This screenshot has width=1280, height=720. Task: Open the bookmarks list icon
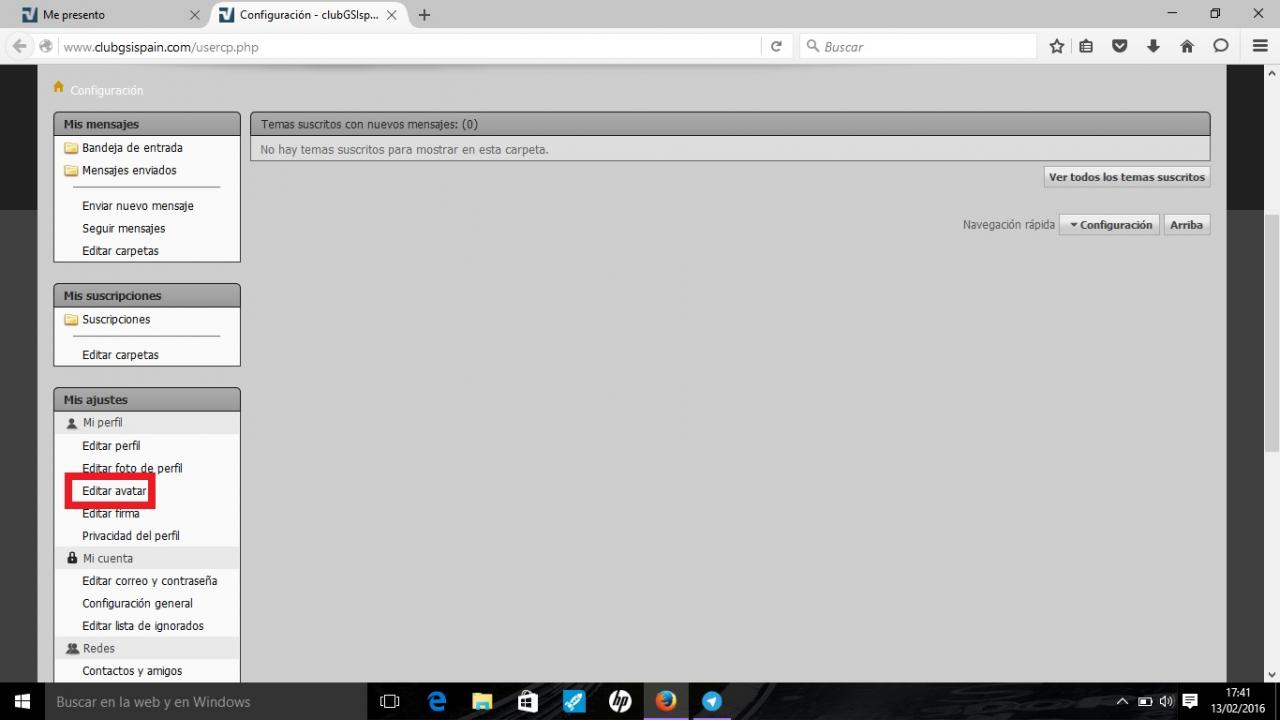(1086, 46)
